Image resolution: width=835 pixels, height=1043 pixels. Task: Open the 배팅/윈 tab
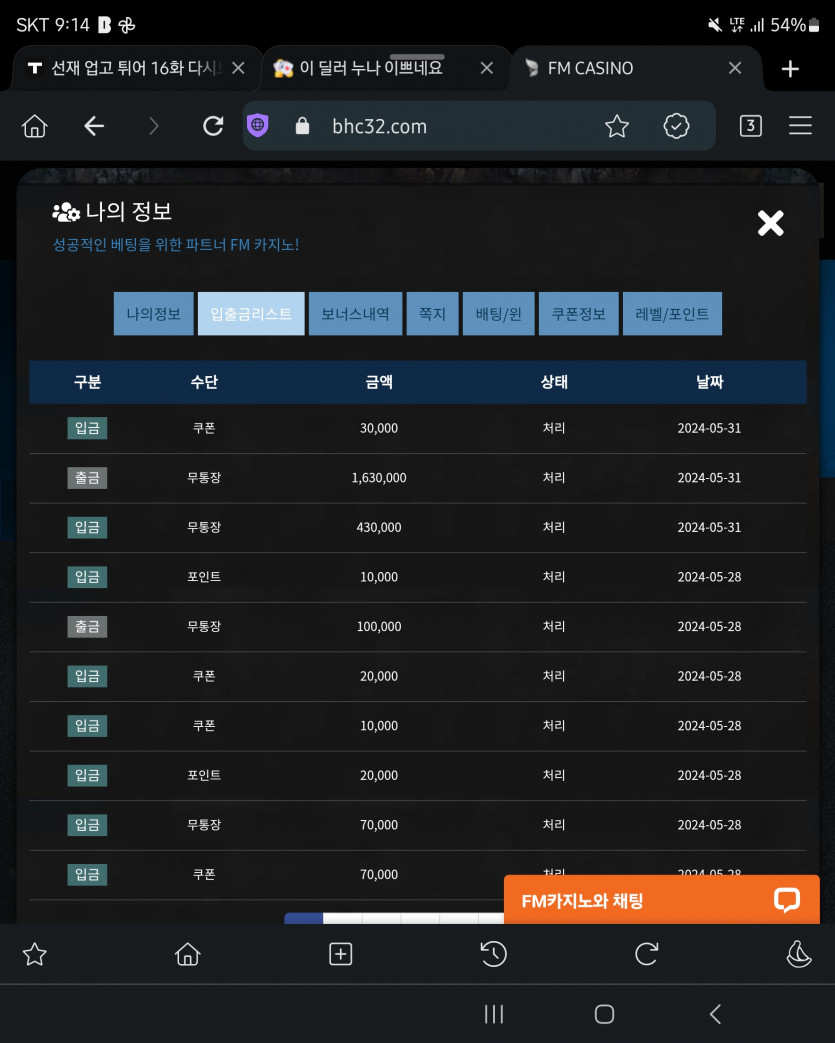(498, 313)
